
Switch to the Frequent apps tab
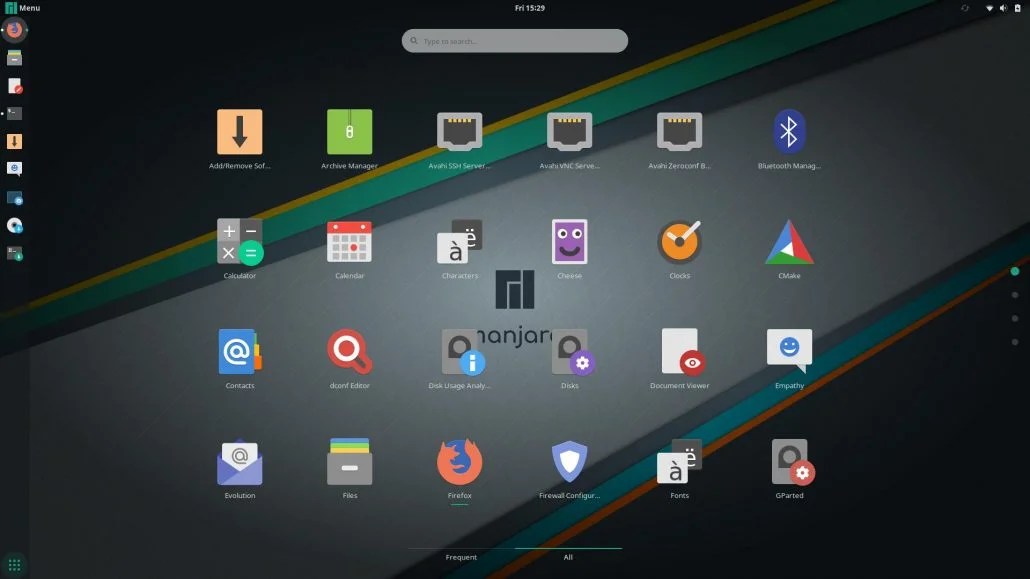tap(461, 557)
